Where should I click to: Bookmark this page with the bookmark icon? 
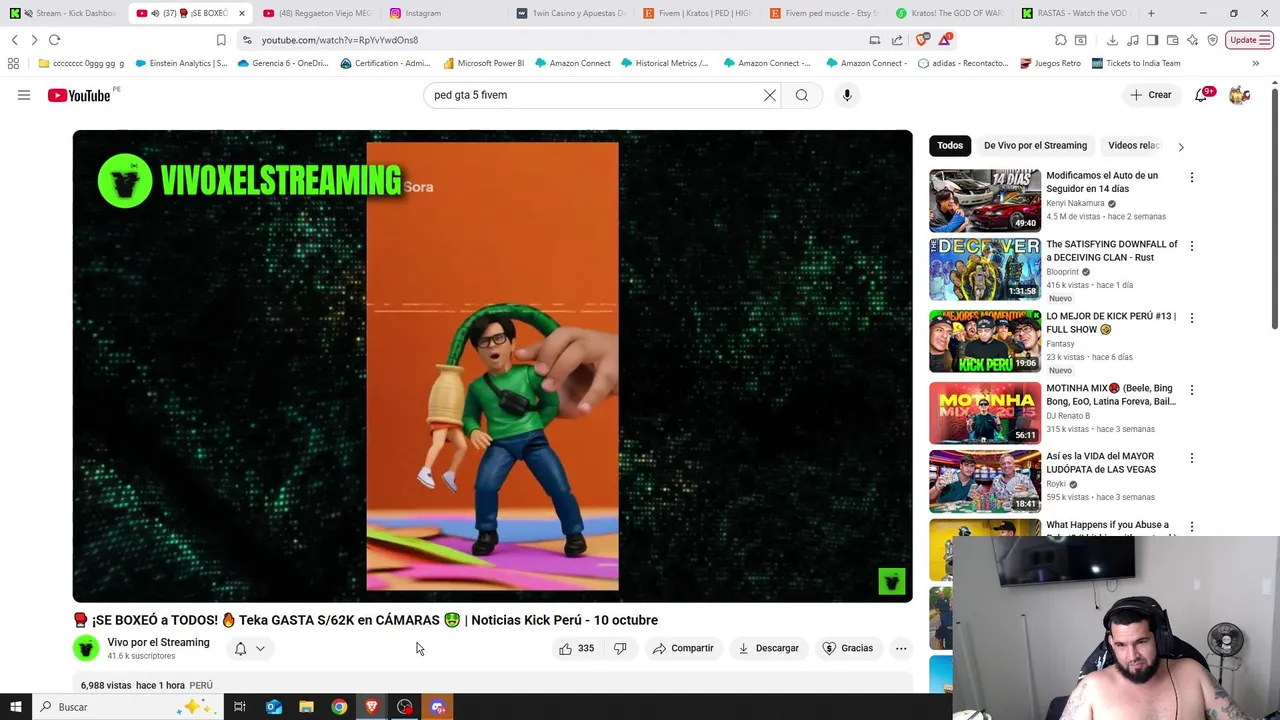click(x=221, y=40)
